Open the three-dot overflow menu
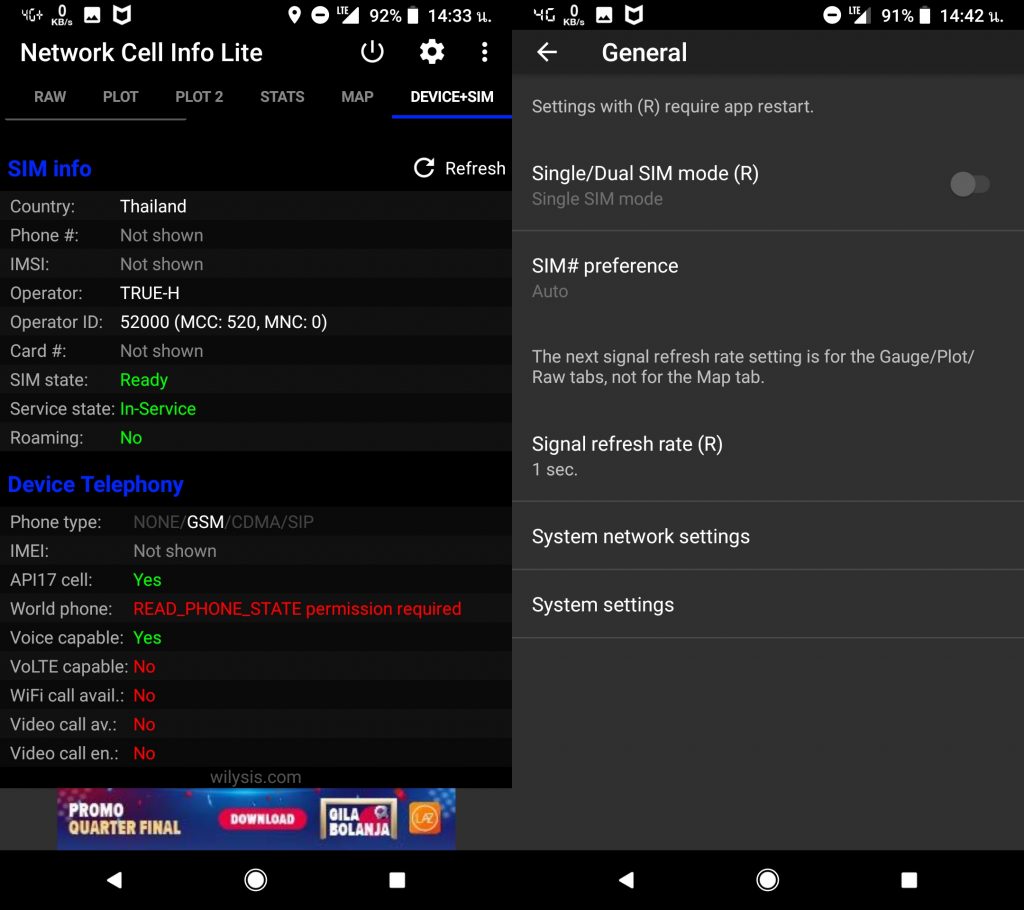 coord(484,52)
